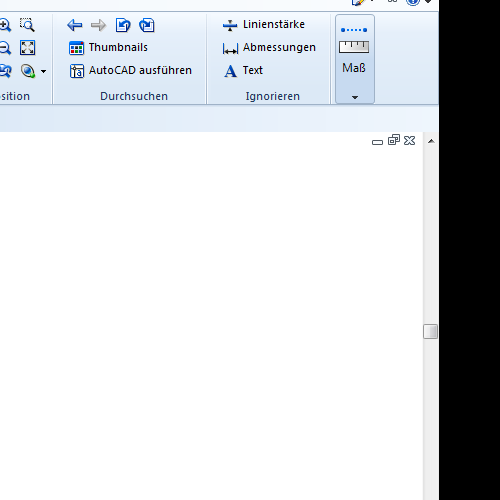Click the zoom in magnifier icon
500x500 pixels.
pos(5,25)
